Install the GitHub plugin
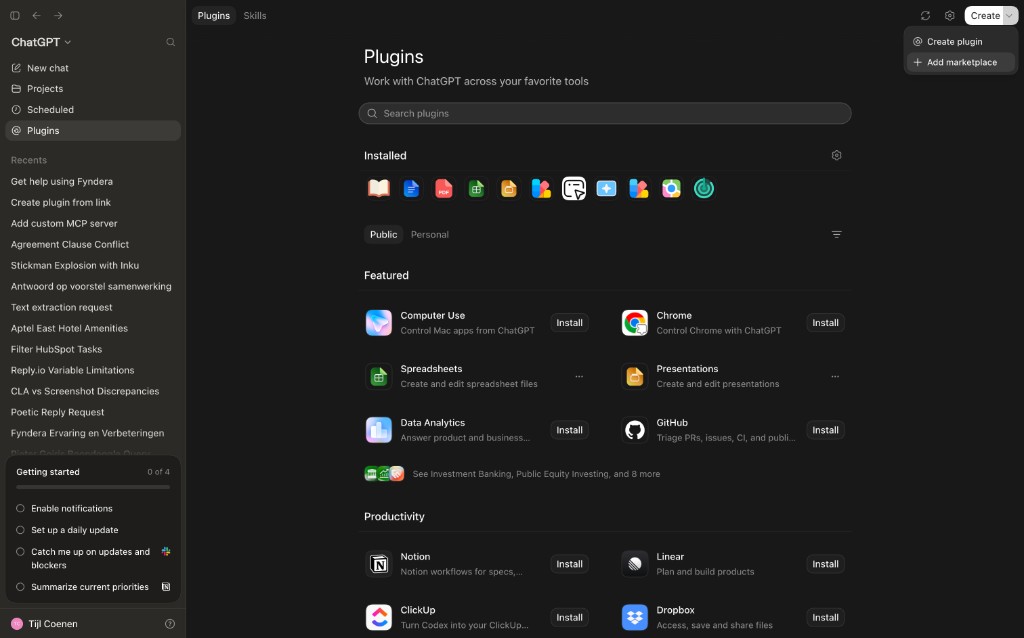 point(825,430)
